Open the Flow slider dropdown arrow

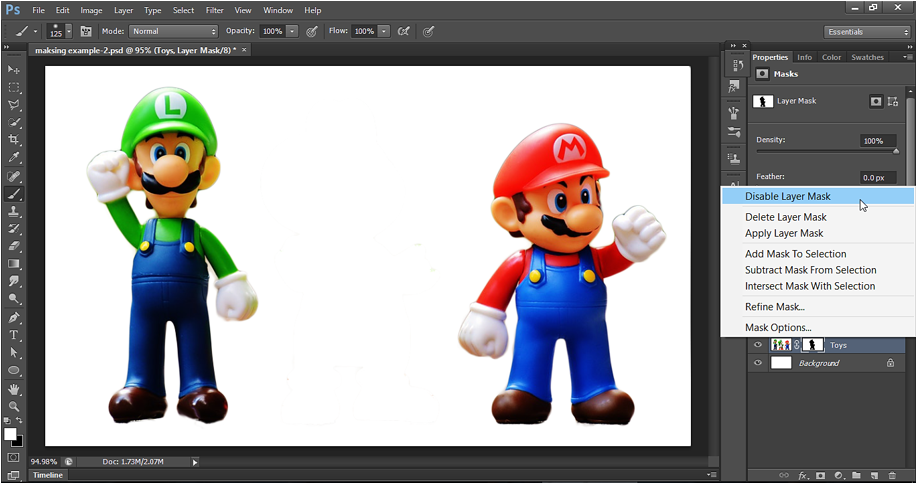383,32
